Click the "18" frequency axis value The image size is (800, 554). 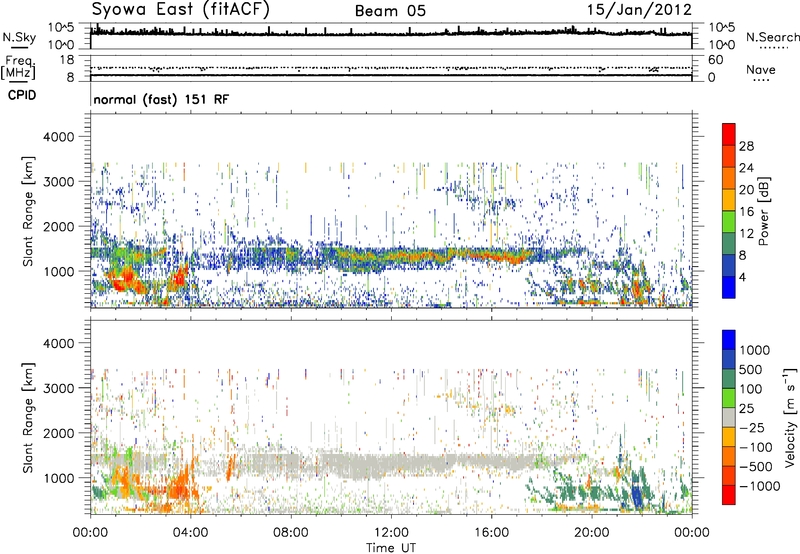coord(67,60)
